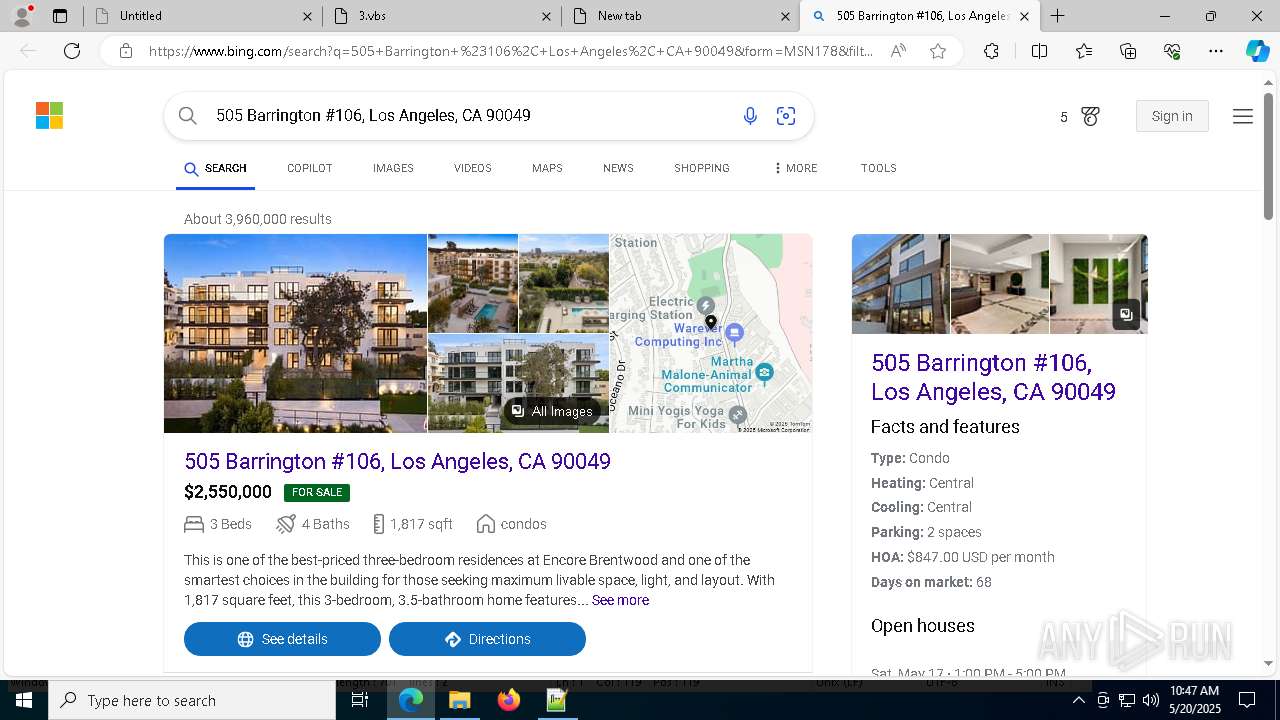Open Browser essentials icon
Viewport: 1280px width, 720px height.
pos(1172,51)
